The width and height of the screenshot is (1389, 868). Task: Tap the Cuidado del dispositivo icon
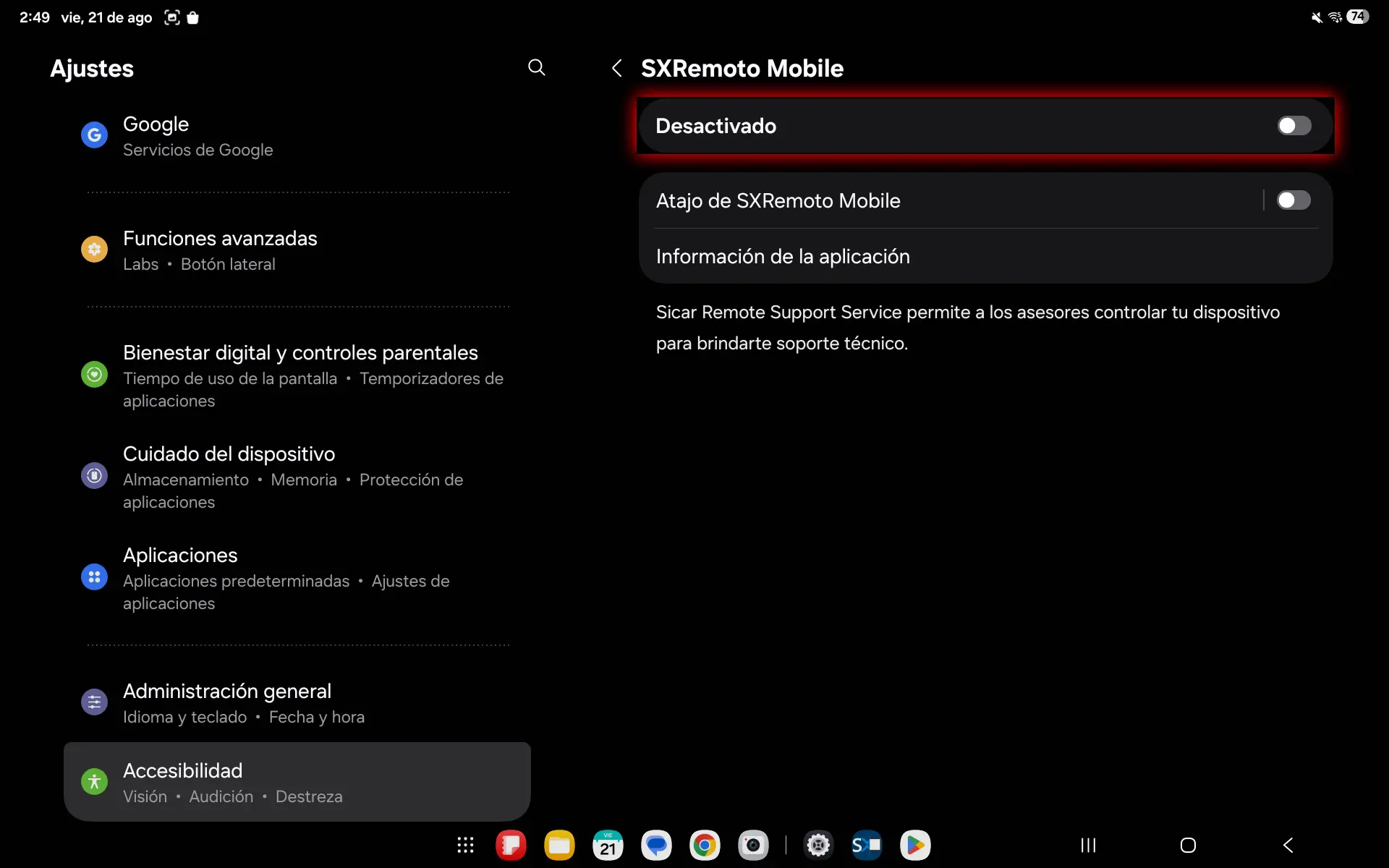(x=94, y=476)
